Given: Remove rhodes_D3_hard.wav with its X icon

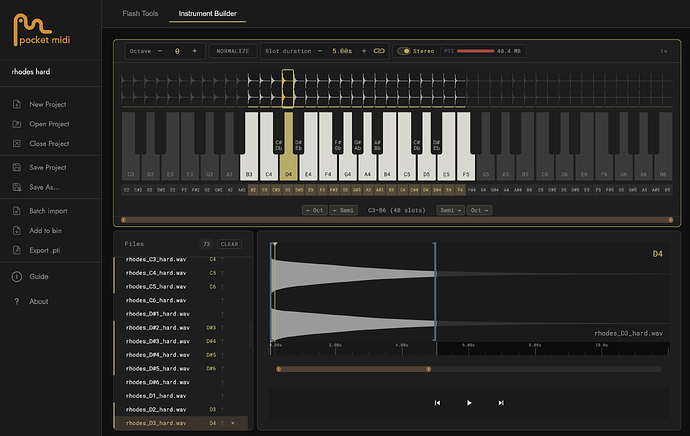Looking at the screenshot, I should tap(233, 423).
